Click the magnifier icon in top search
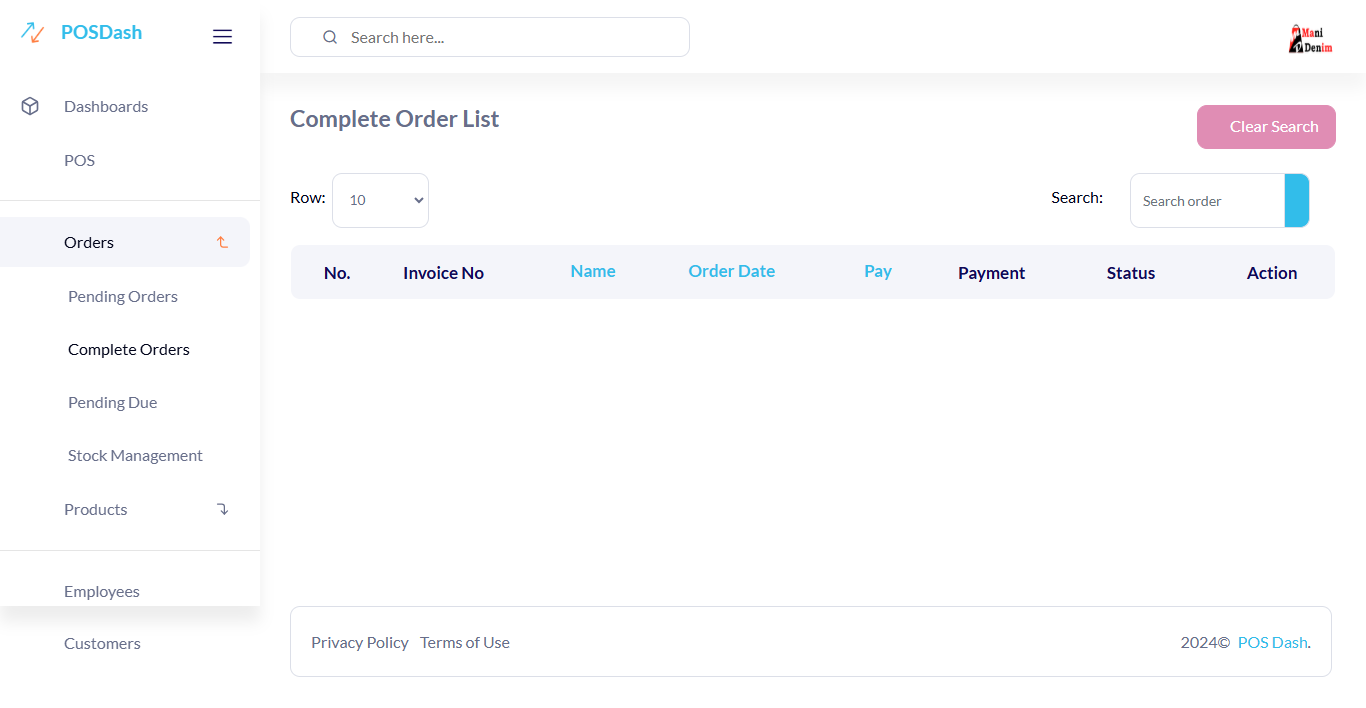Screen dimensions: 1366x708 coord(330,37)
